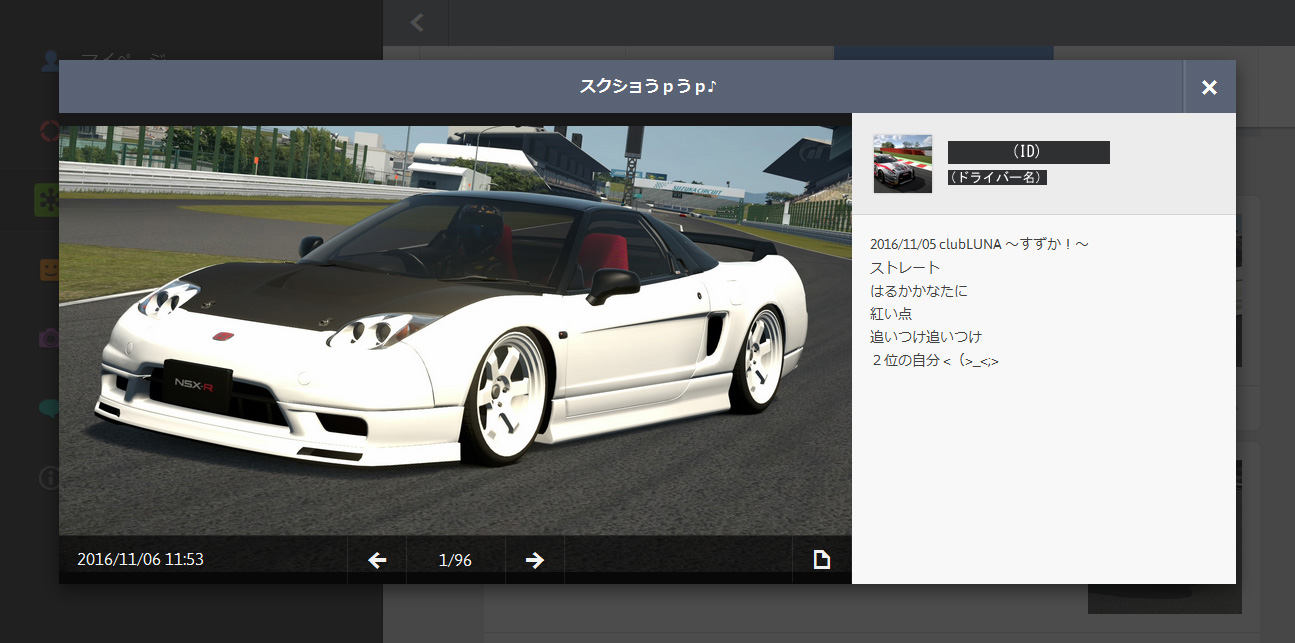Image resolution: width=1295 pixels, height=643 pixels.
Task: Close the screenshot viewer with the X button
Action: pos(1209,87)
